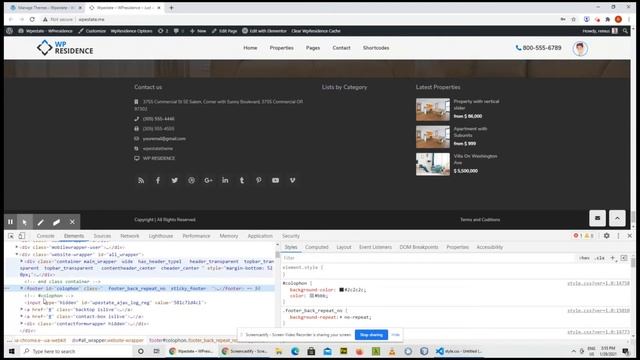Click the back-to-top arrow button
Screen dimensions: 640x360
coord(617,218)
